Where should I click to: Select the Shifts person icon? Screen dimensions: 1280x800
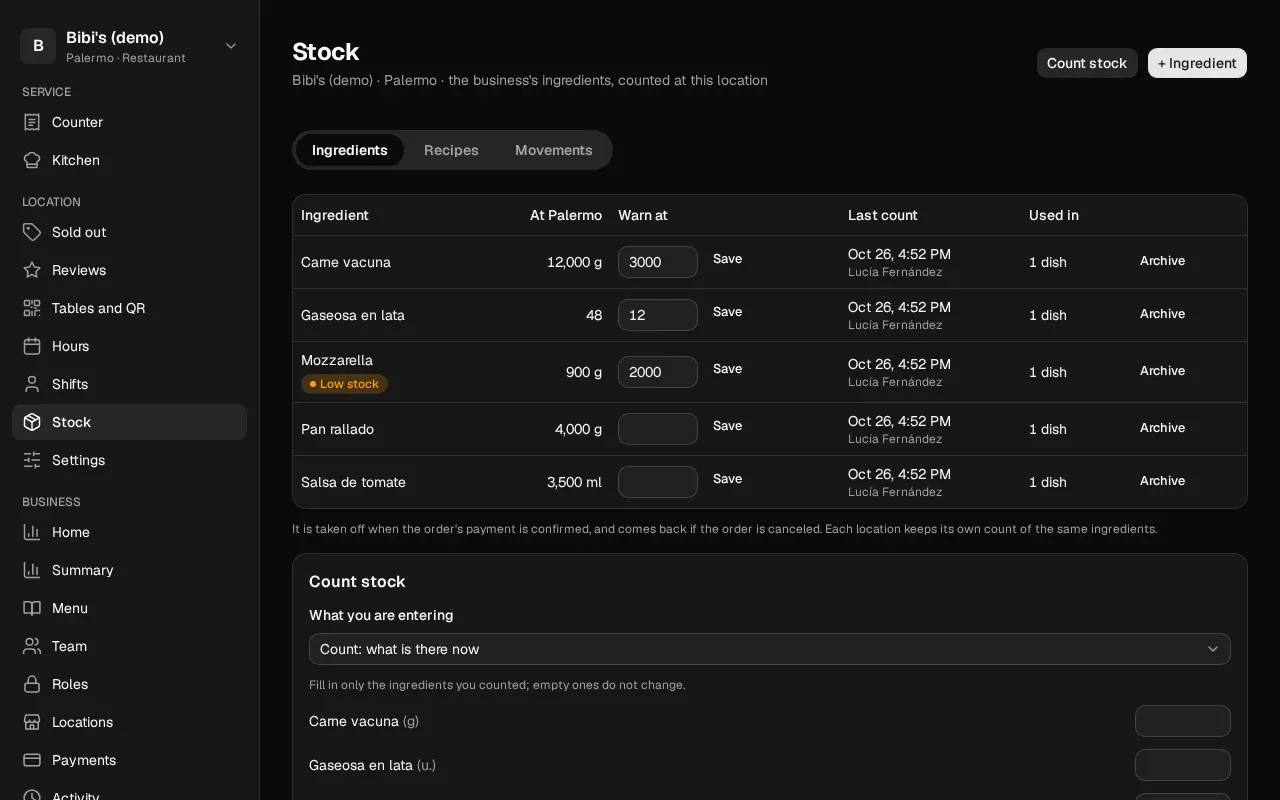32,384
